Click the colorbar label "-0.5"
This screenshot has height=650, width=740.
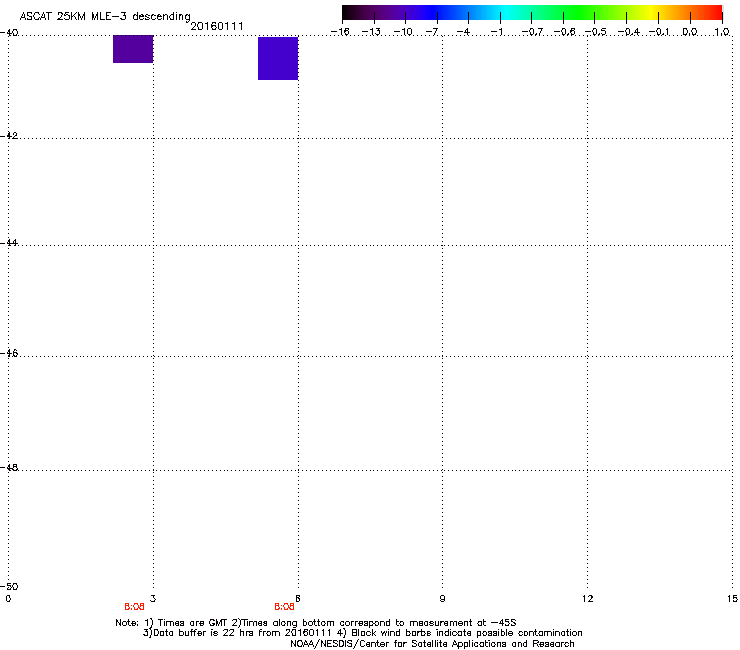(x=596, y=32)
